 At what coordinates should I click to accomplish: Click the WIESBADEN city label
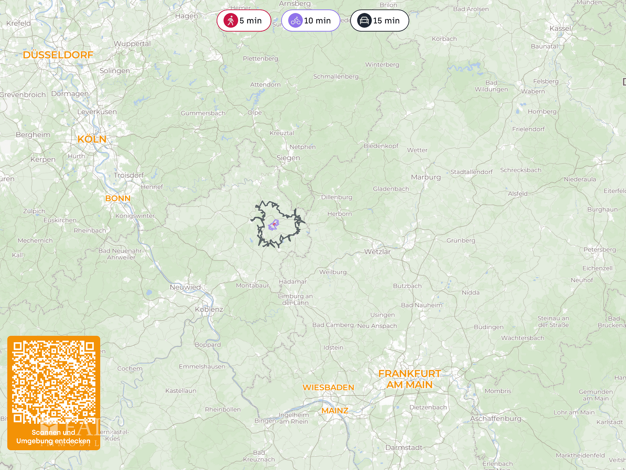pyautogui.click(x=328, y=387)
